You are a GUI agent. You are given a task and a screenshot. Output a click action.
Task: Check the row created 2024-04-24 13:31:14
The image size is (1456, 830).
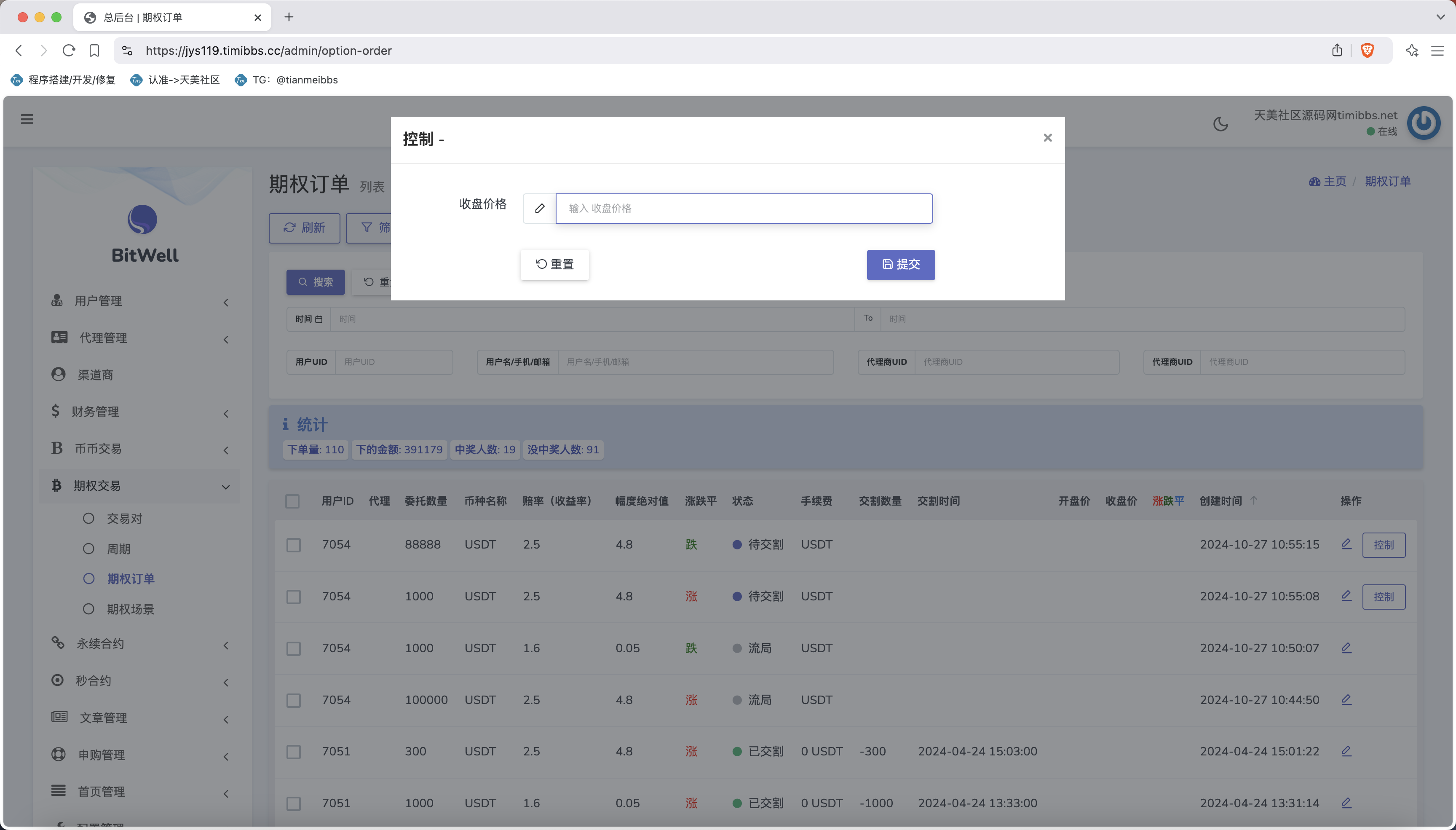(294, 804)
